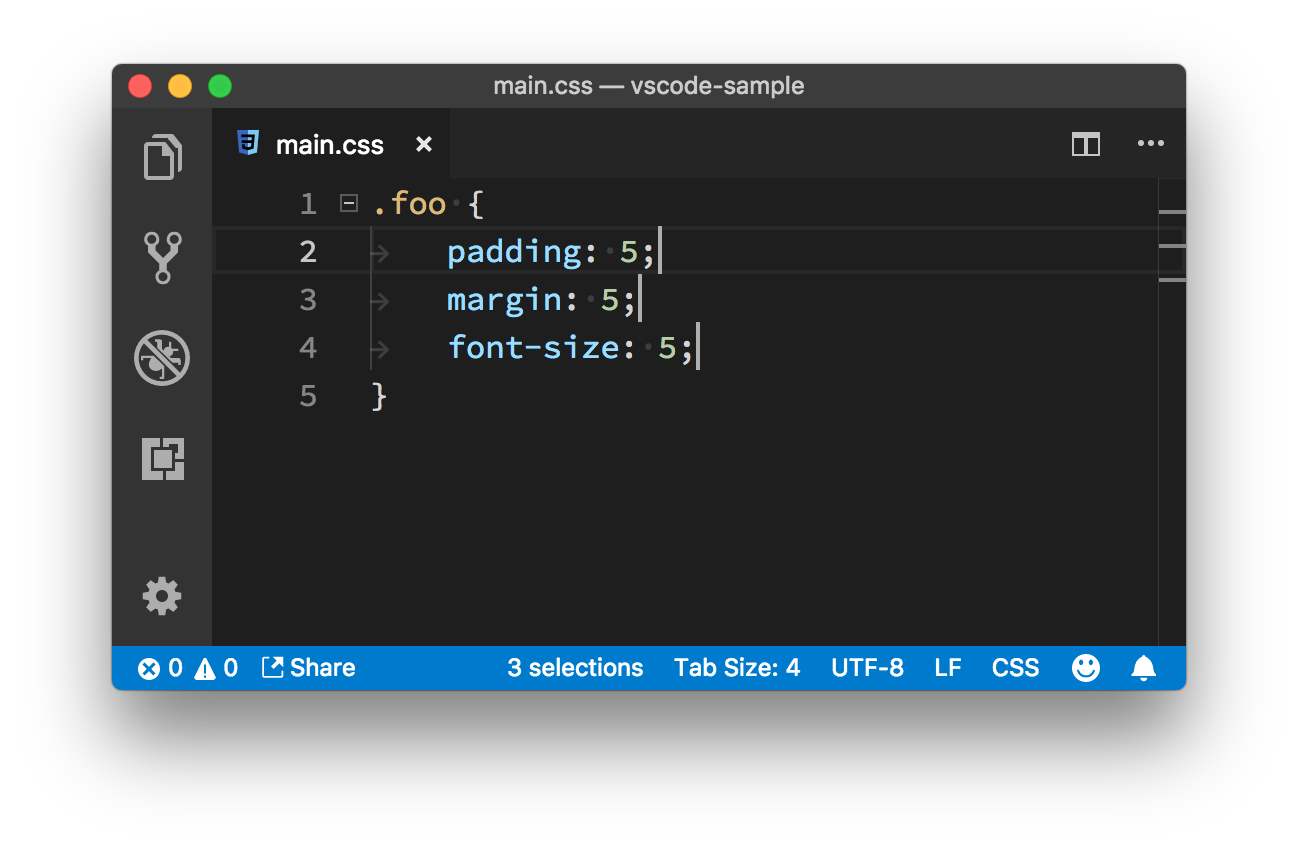Close the main.css tab

point(423,143)
